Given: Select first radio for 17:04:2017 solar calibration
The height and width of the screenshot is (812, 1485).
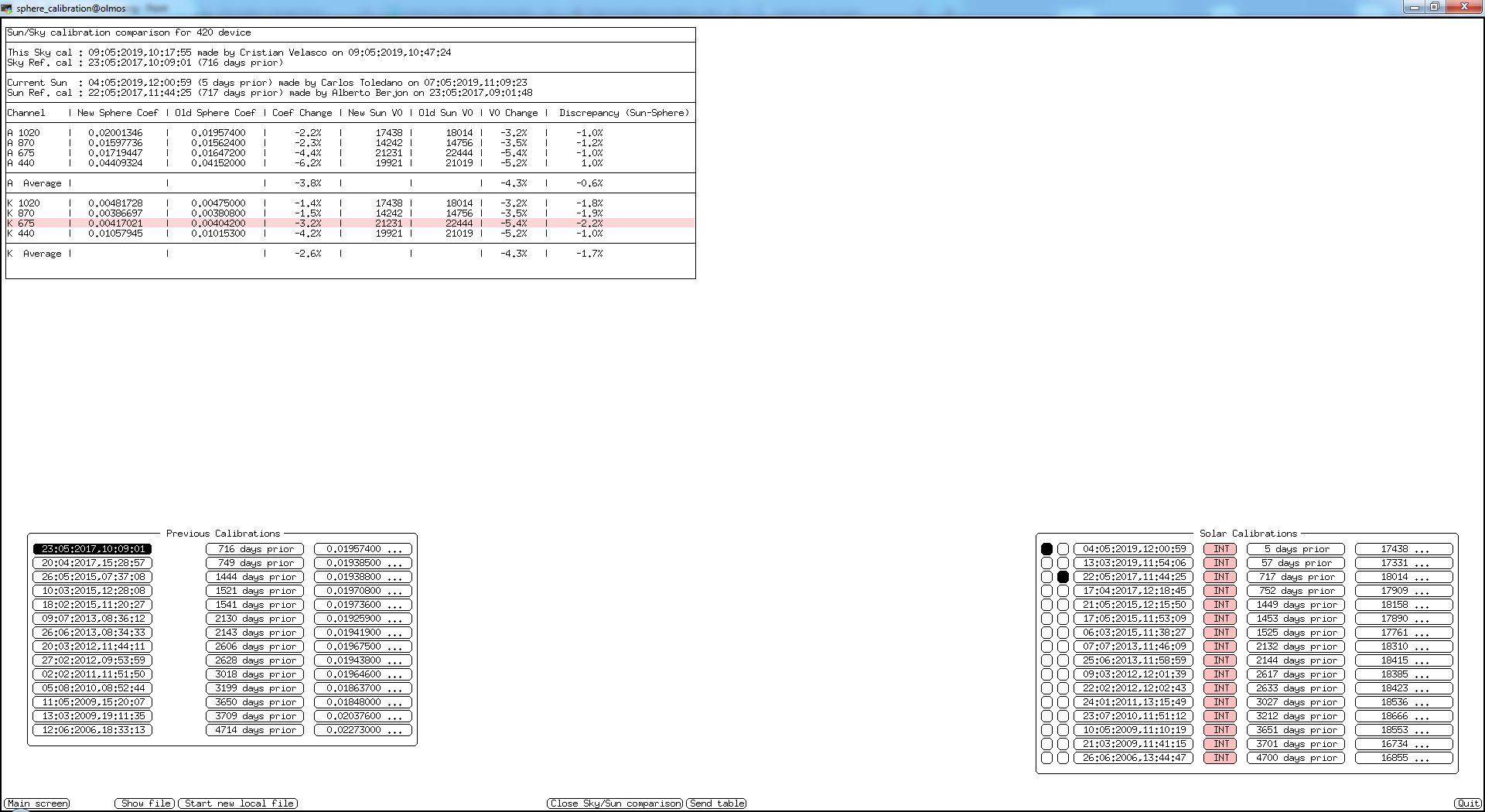Looking at the screenshot, I should tap(1046, 591).
